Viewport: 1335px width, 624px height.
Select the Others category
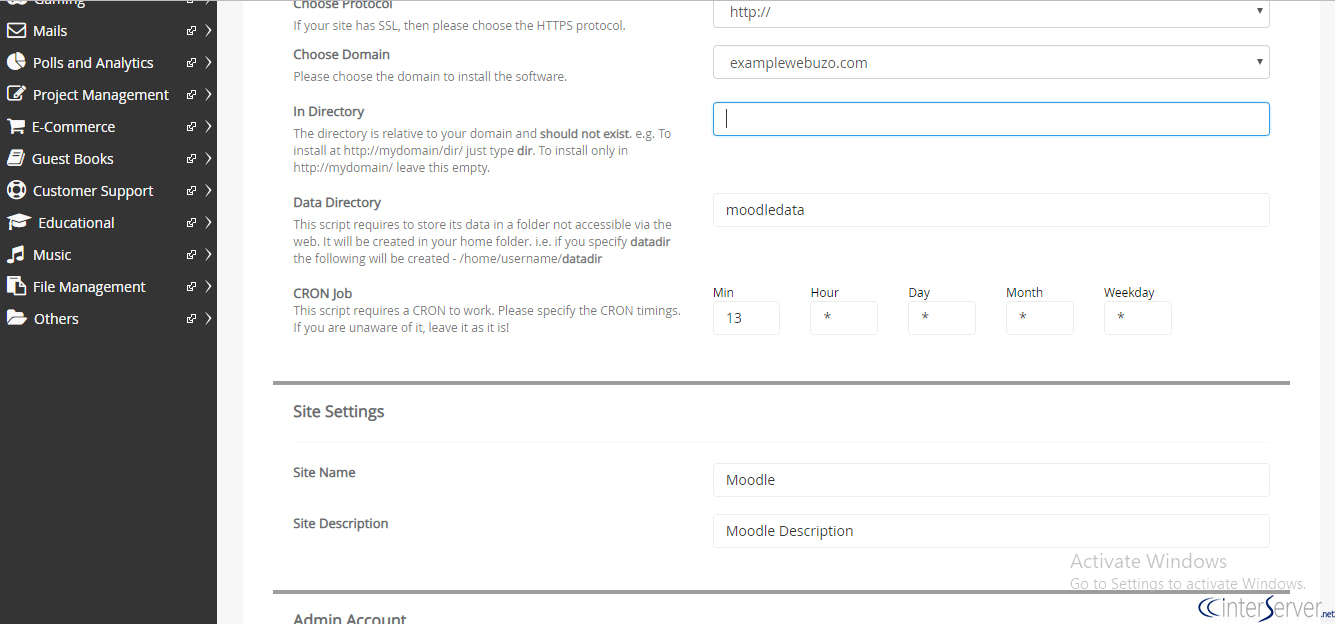56,319
